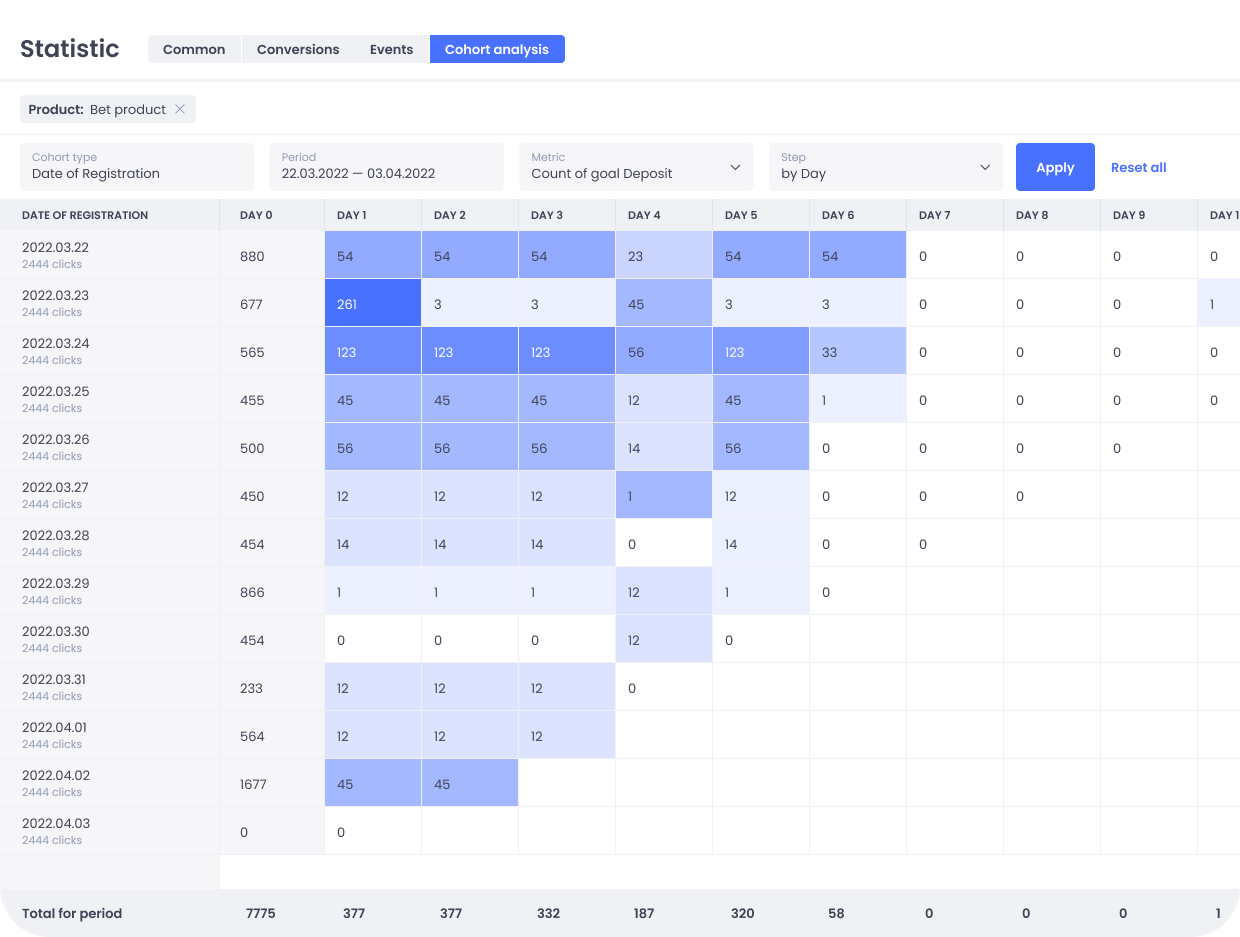The height and width of the screenshot is (937, 1240).
Task: Select the 2022.03.30 registration row label
Action: [56, 631]
